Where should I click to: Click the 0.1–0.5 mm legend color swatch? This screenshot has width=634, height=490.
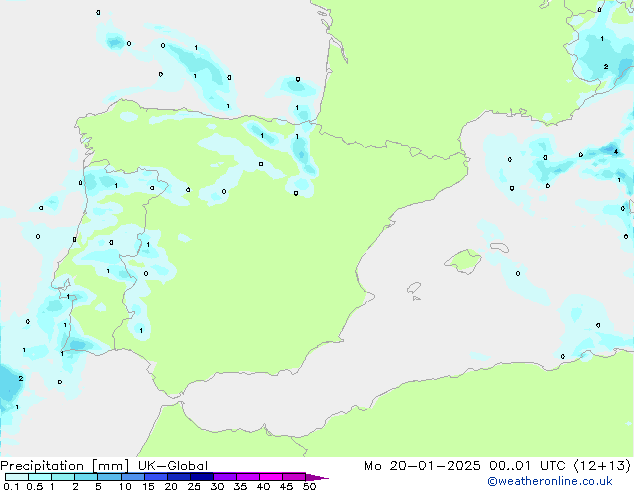pos(17,477)
